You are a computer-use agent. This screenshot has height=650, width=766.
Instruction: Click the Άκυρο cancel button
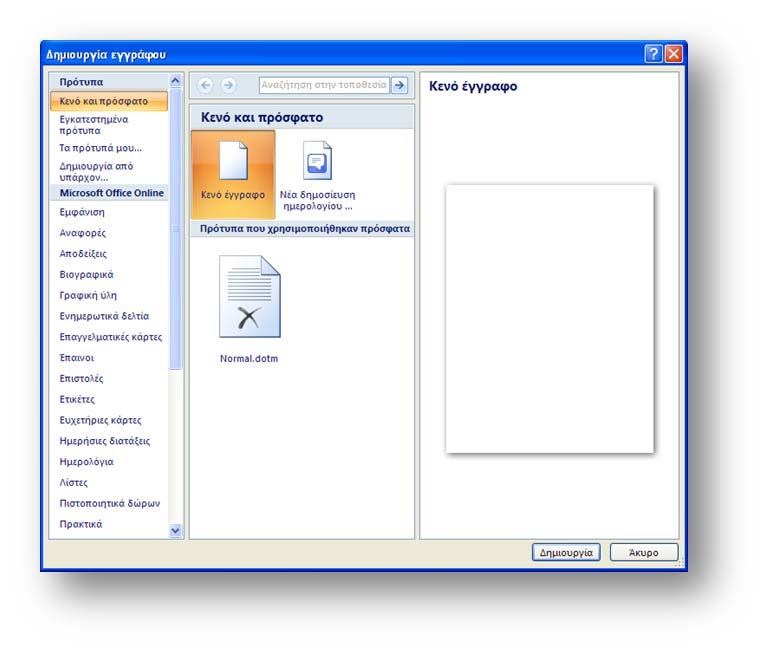point(644,552)
